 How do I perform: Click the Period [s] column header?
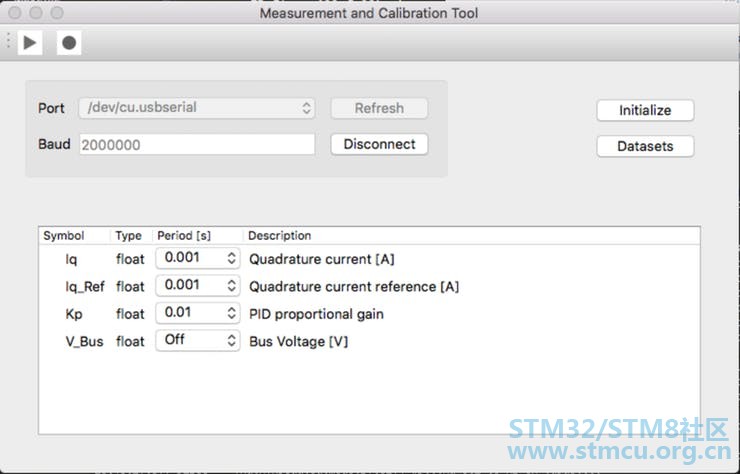click(185, 236)
